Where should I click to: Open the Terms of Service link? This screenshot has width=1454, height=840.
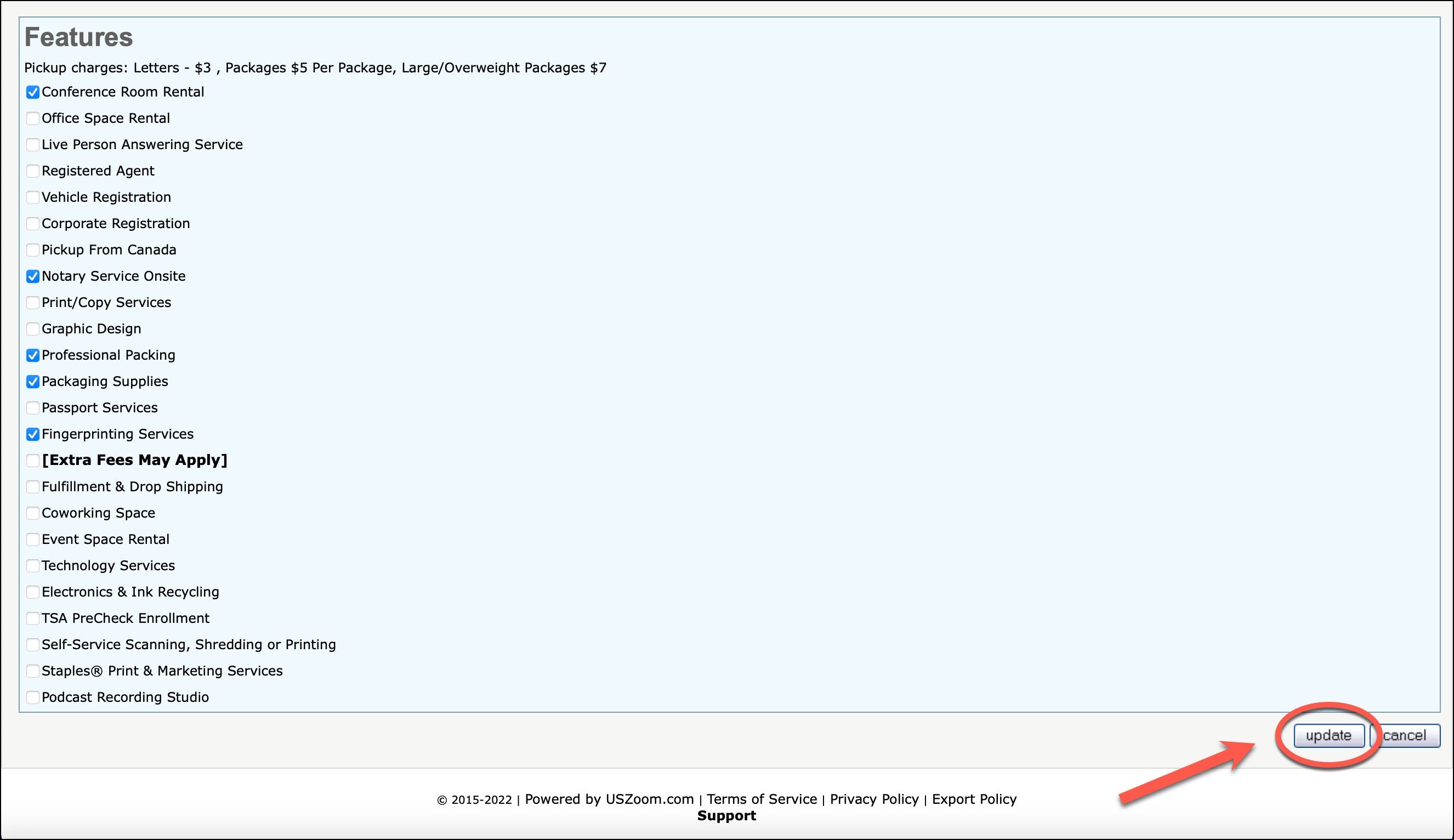(762, 799)
